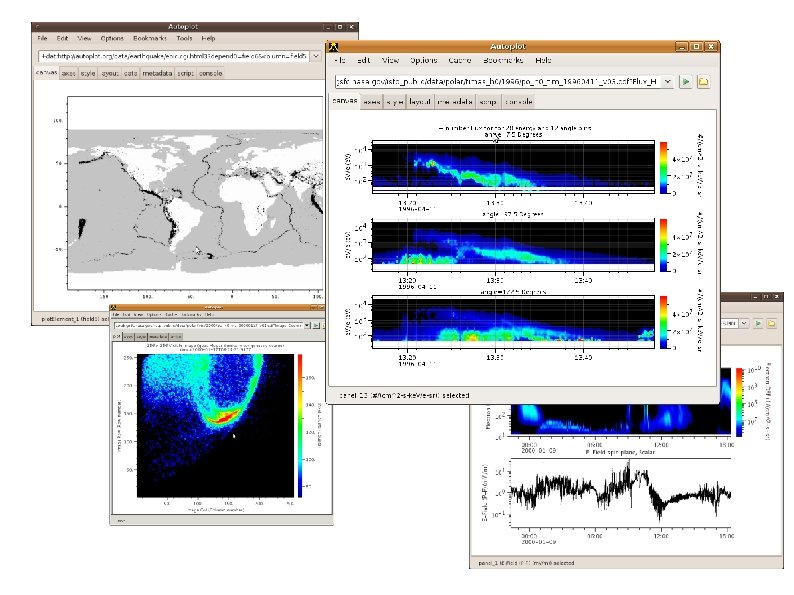This screenshot has height=595, width=794.
Task: Click the top spectrogram panel in front window
Action: tap(513, 166)
